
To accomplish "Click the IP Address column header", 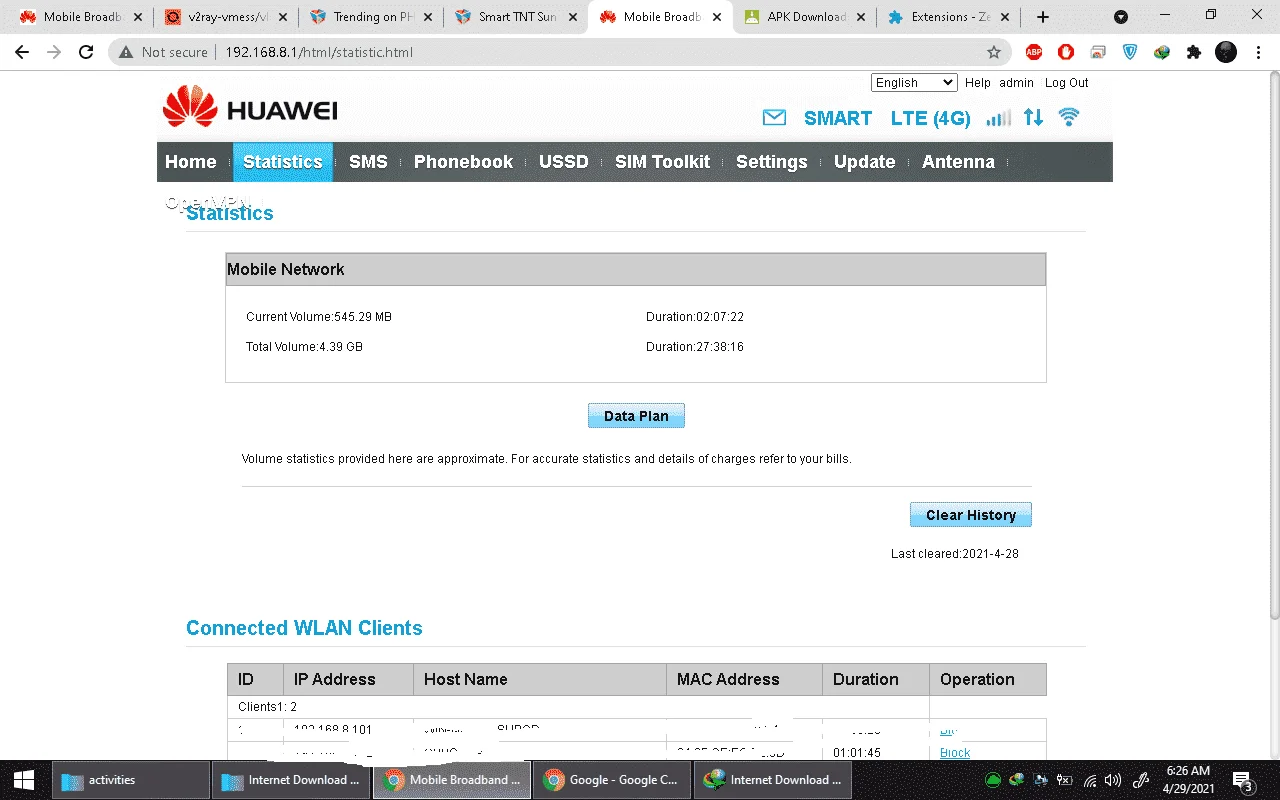I will click(x=348, y=679).
